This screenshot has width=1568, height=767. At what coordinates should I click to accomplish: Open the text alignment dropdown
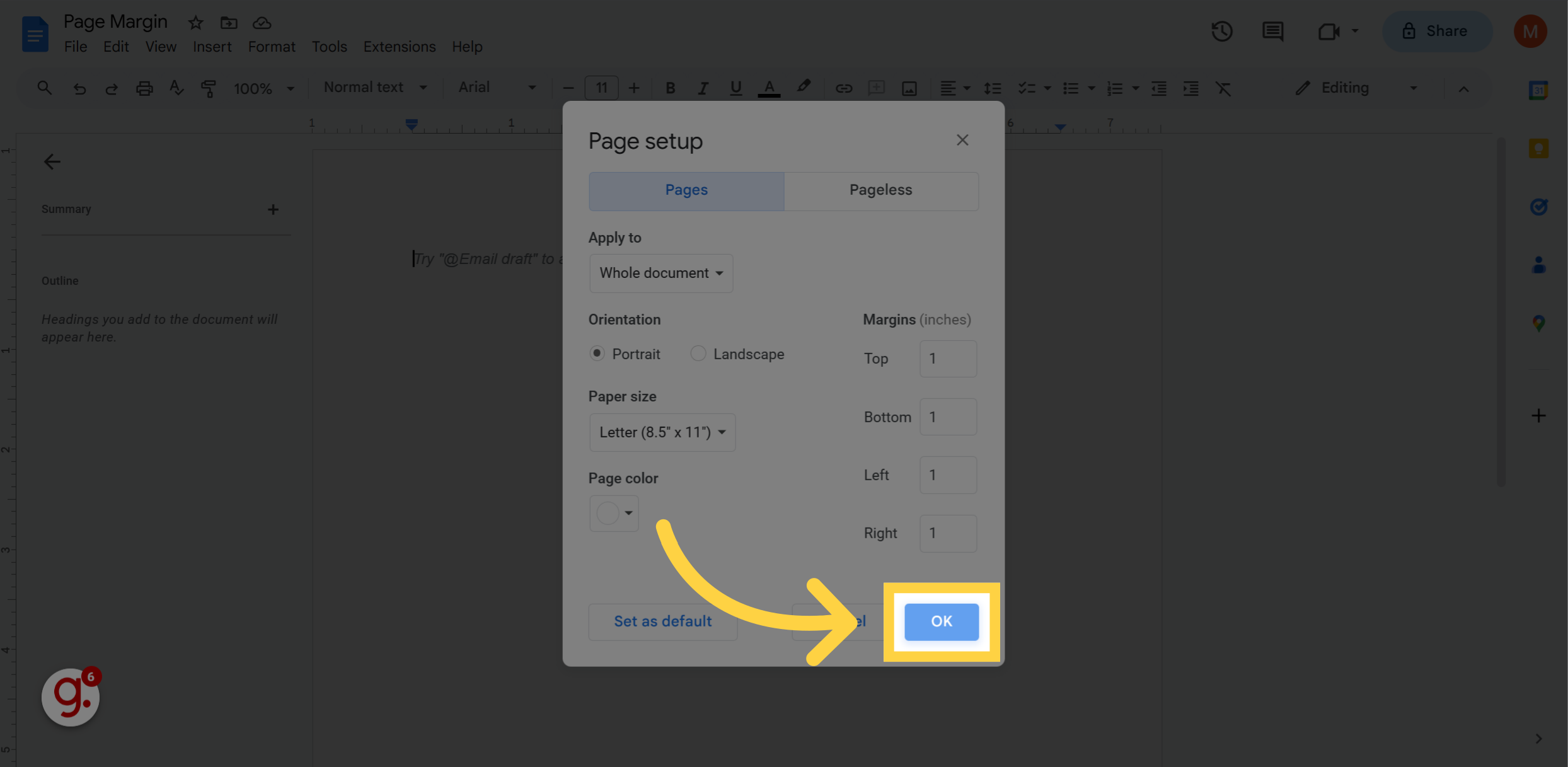955,88
